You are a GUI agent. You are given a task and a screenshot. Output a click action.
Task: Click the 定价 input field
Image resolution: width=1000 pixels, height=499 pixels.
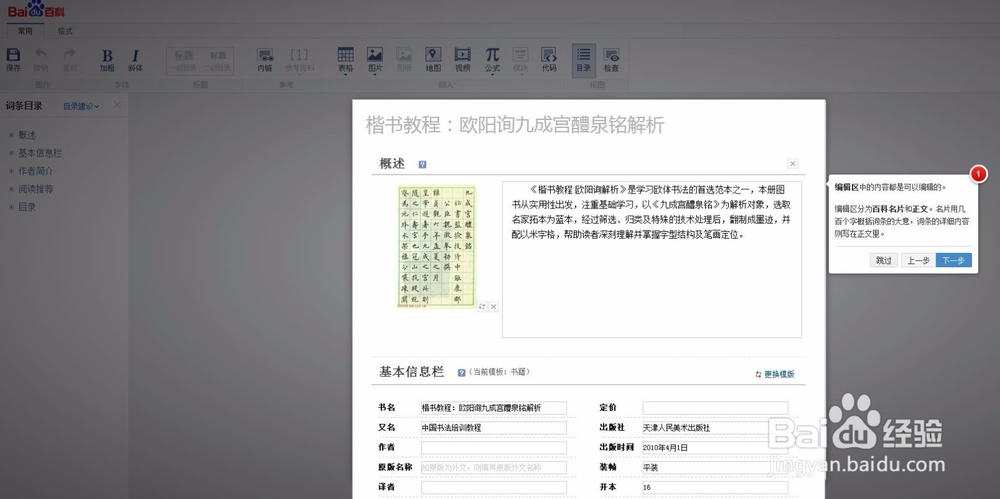pyautogui.click(x=715, y=408)
